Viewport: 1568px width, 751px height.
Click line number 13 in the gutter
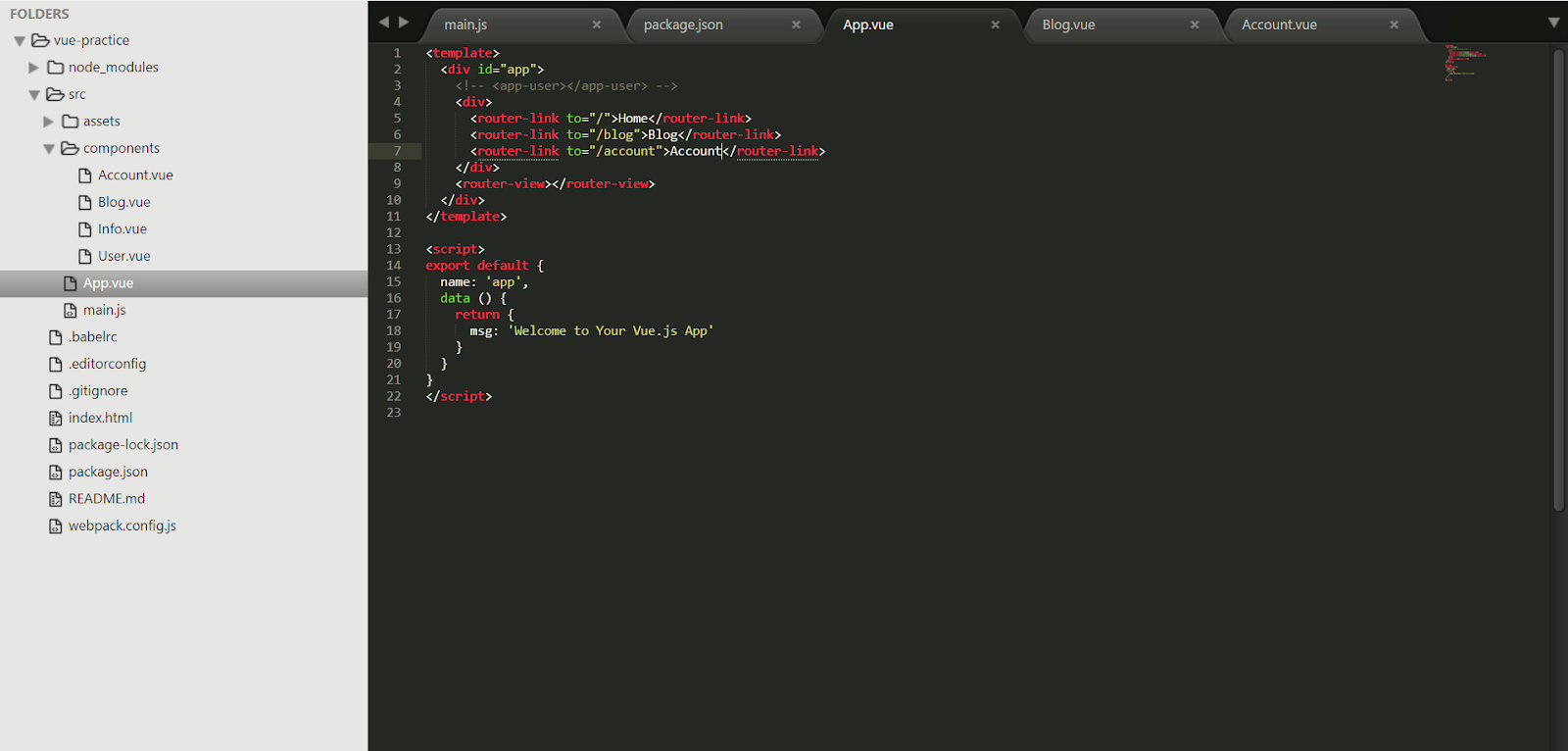[x=394, y=249]
